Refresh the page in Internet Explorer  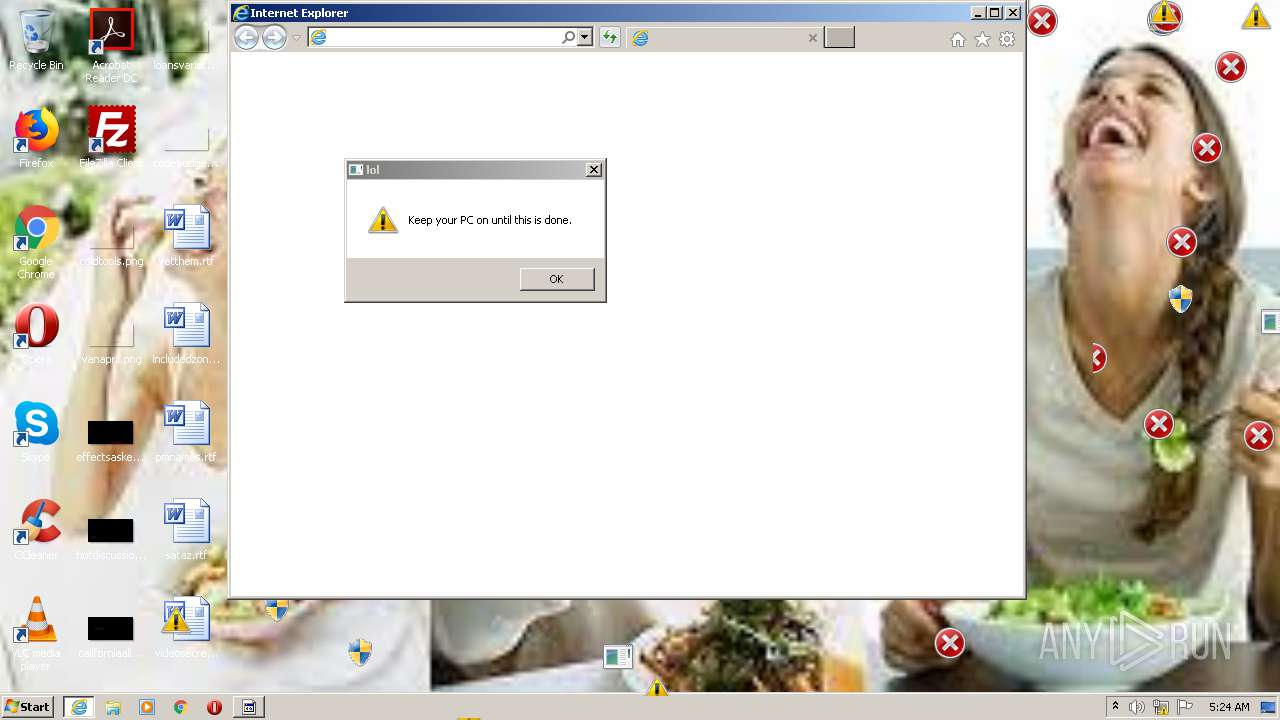point(610,38)
